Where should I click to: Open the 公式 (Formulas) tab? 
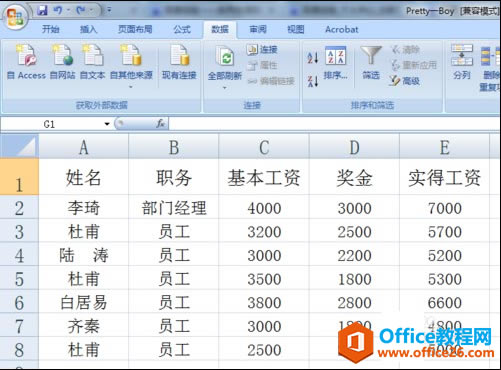coord(182,30)
